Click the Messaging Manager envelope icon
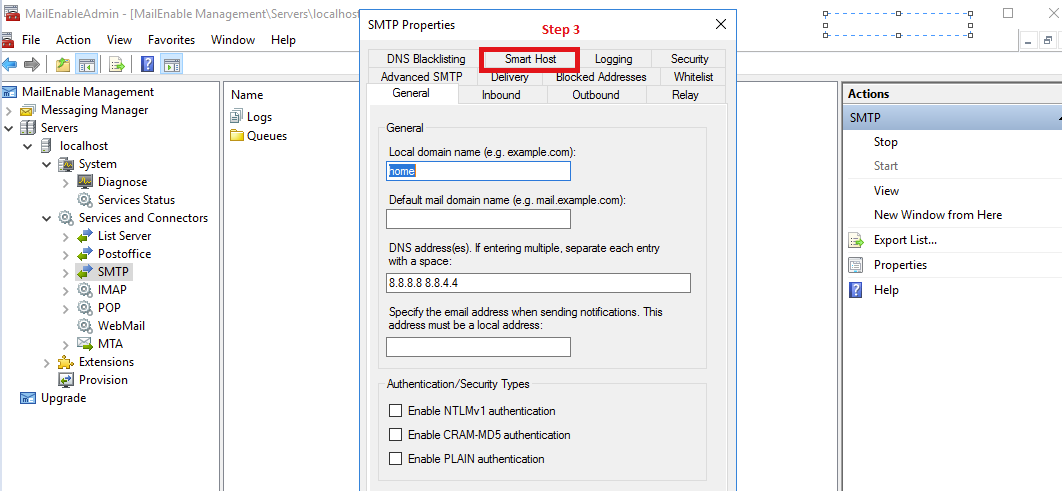1062x491 pixels. [x=28, y=110]
